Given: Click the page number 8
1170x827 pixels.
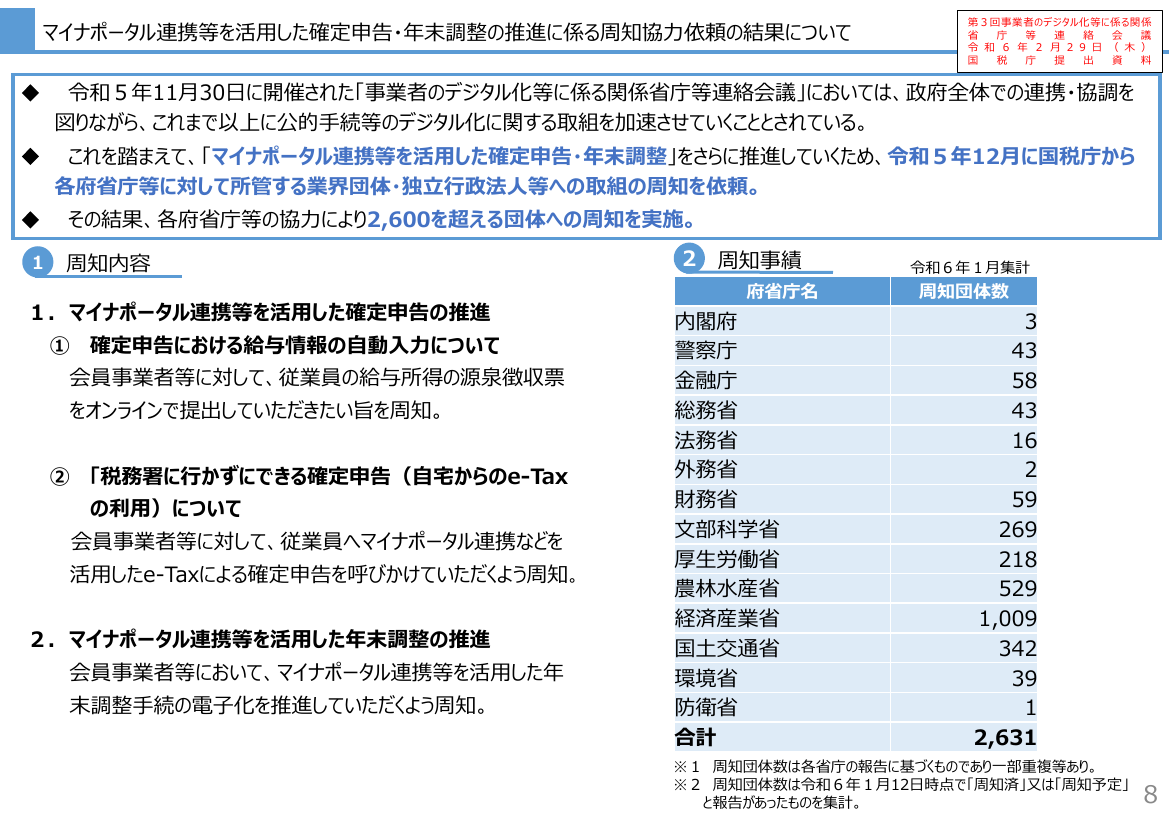Looking at the screenshot, I should [1151, 793].
